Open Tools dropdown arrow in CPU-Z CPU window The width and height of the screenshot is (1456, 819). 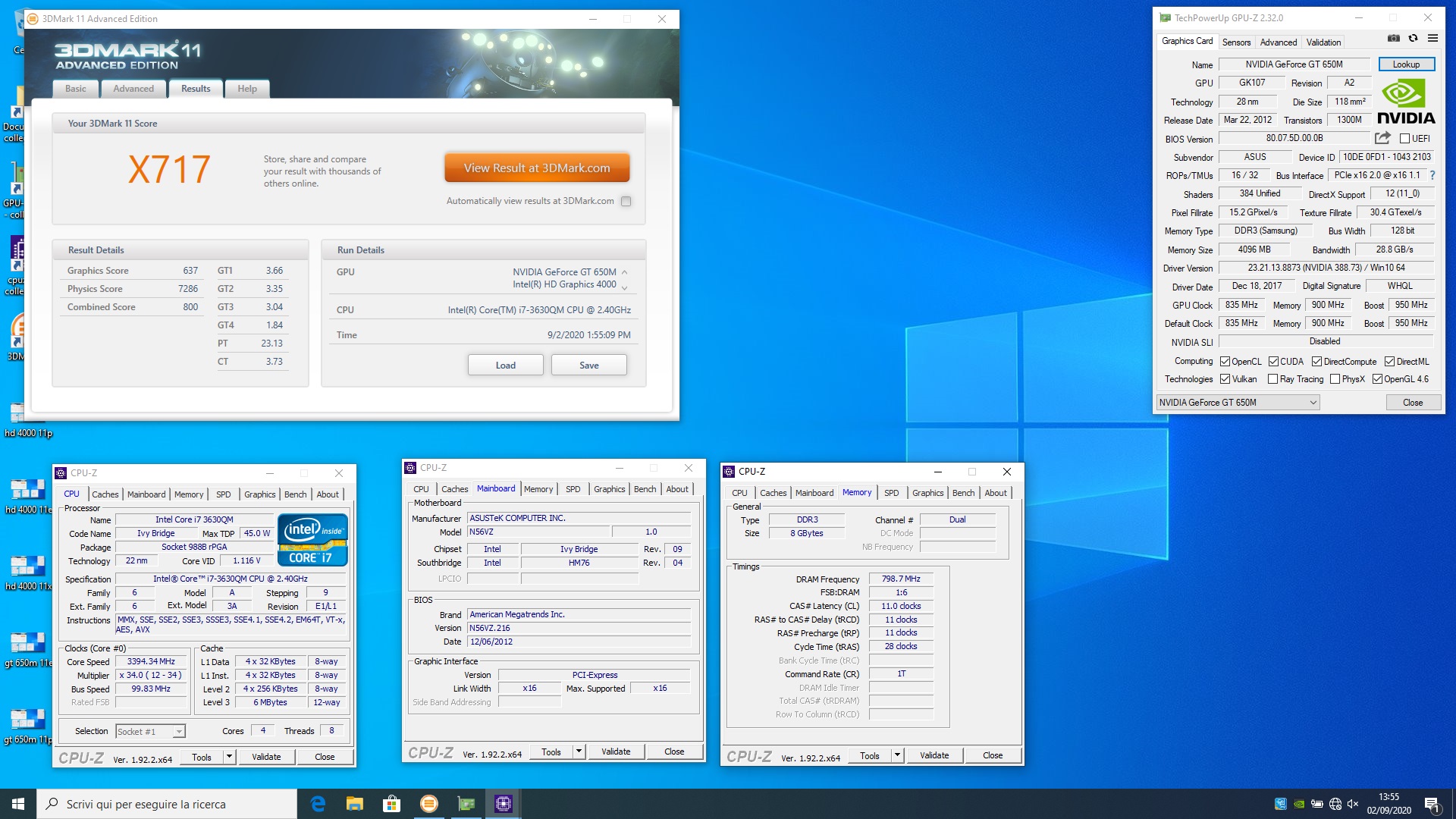click(229, 757)
